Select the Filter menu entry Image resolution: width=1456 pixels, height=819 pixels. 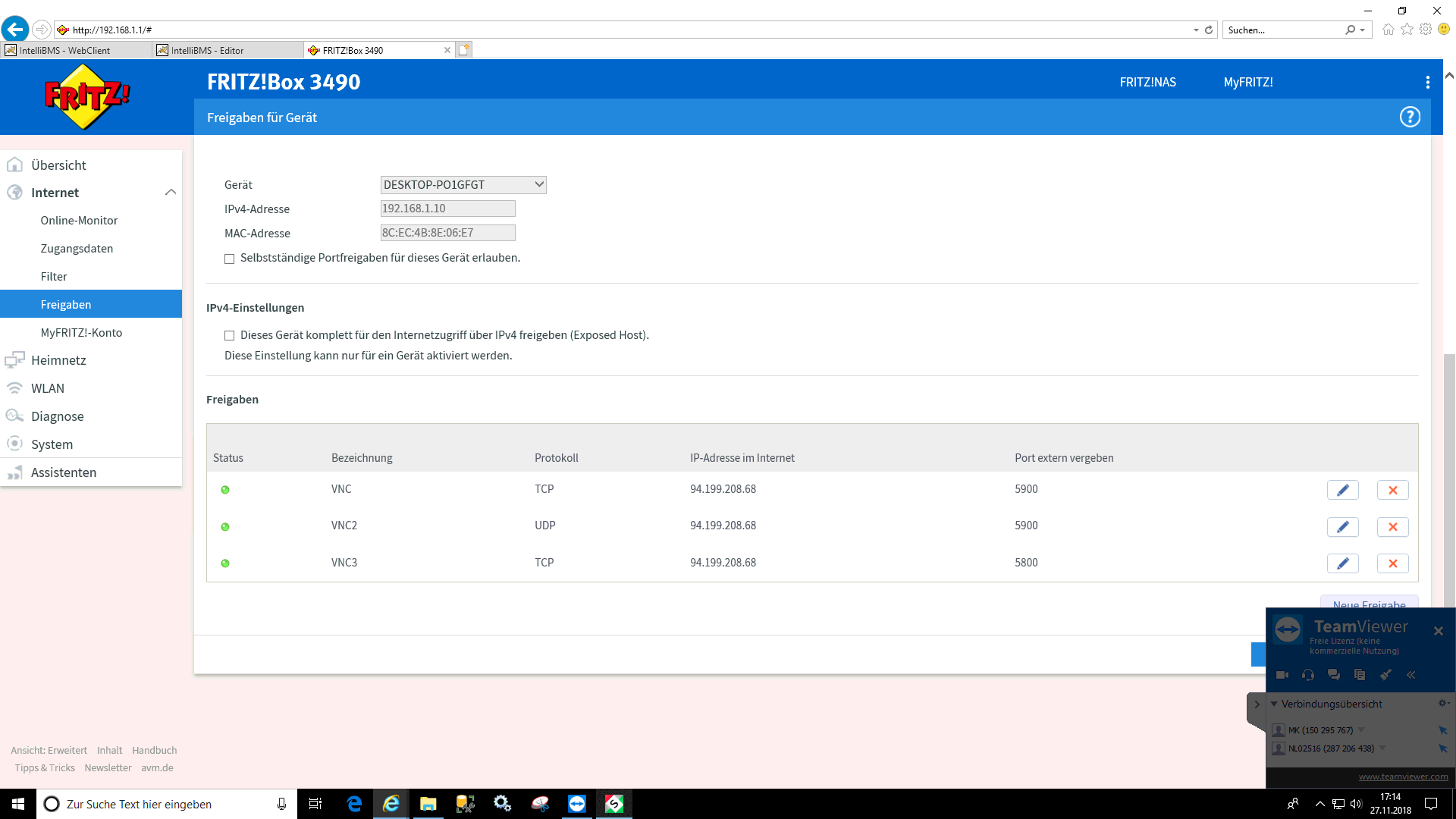coord(54,277)
